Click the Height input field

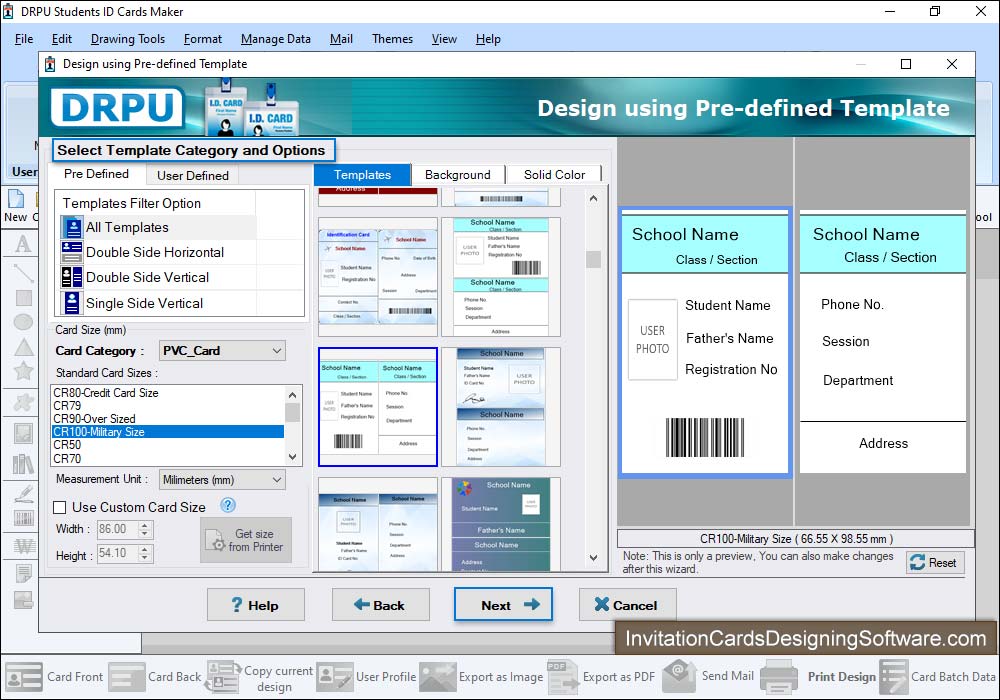tap(117, 553)
